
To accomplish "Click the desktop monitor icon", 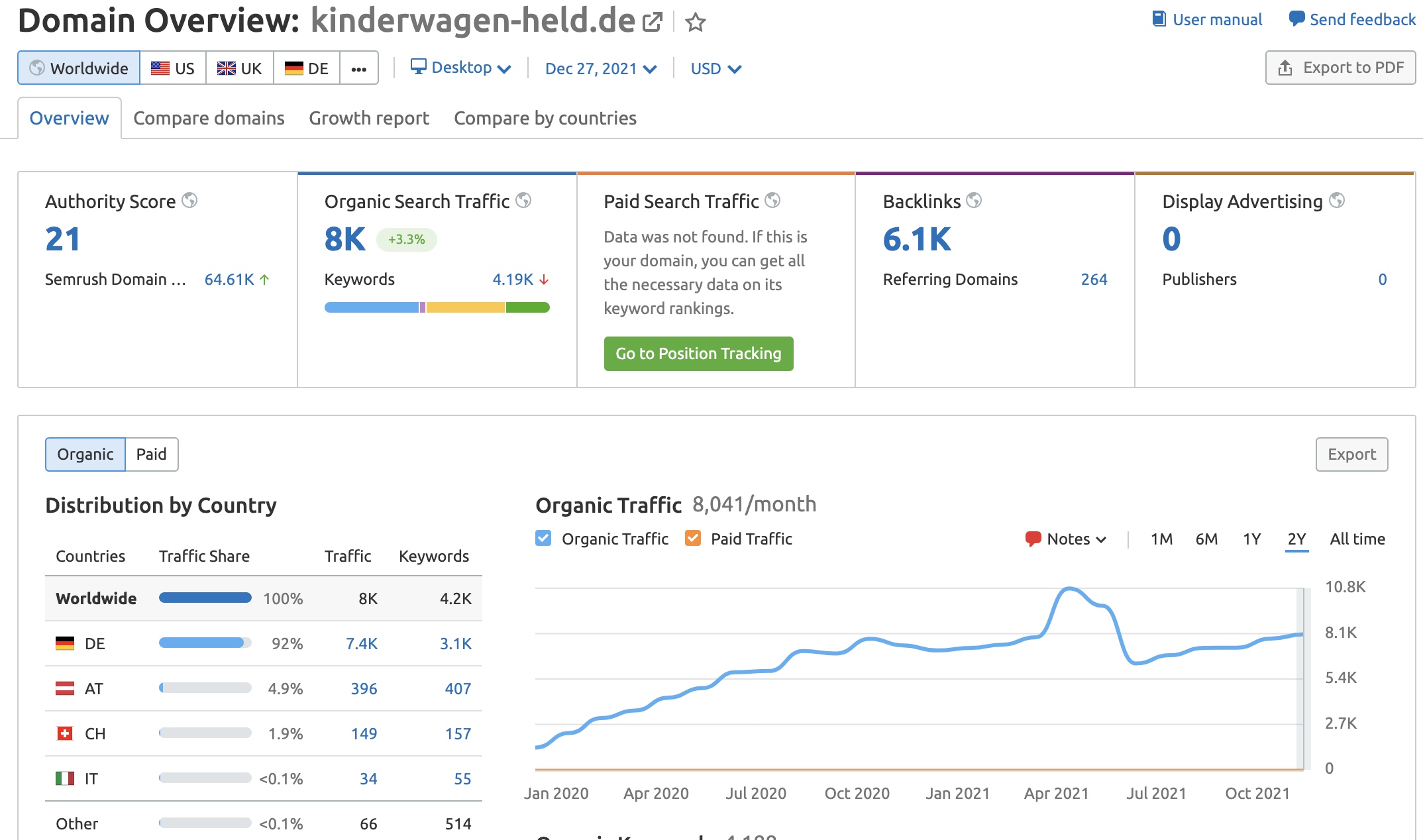I will pyautogui.click(x=418, y=66).
